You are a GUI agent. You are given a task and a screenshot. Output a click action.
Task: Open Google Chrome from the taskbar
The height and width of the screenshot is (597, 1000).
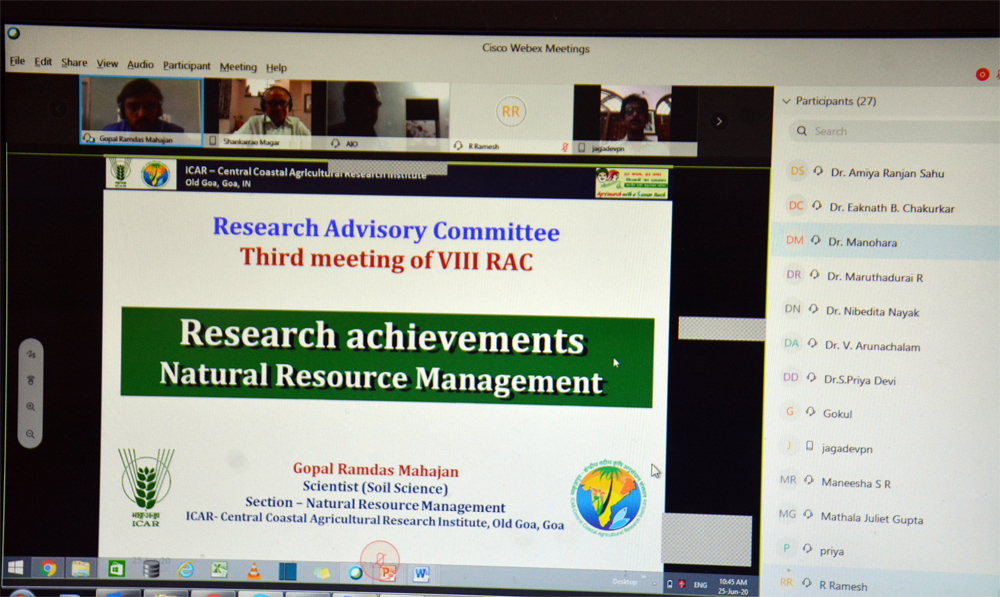pos(47,568)
